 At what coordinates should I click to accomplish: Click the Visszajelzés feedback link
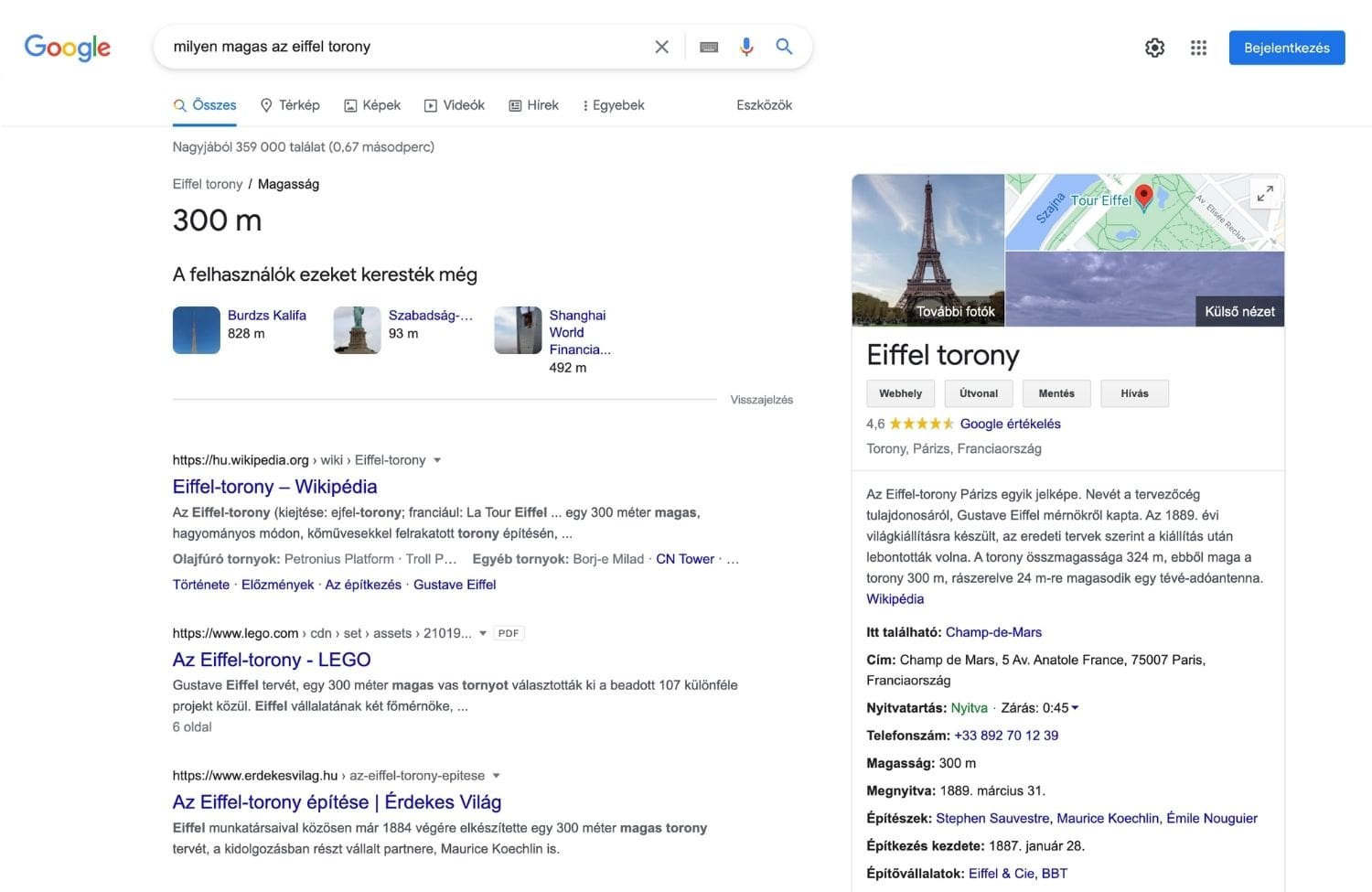coord(762,400)
